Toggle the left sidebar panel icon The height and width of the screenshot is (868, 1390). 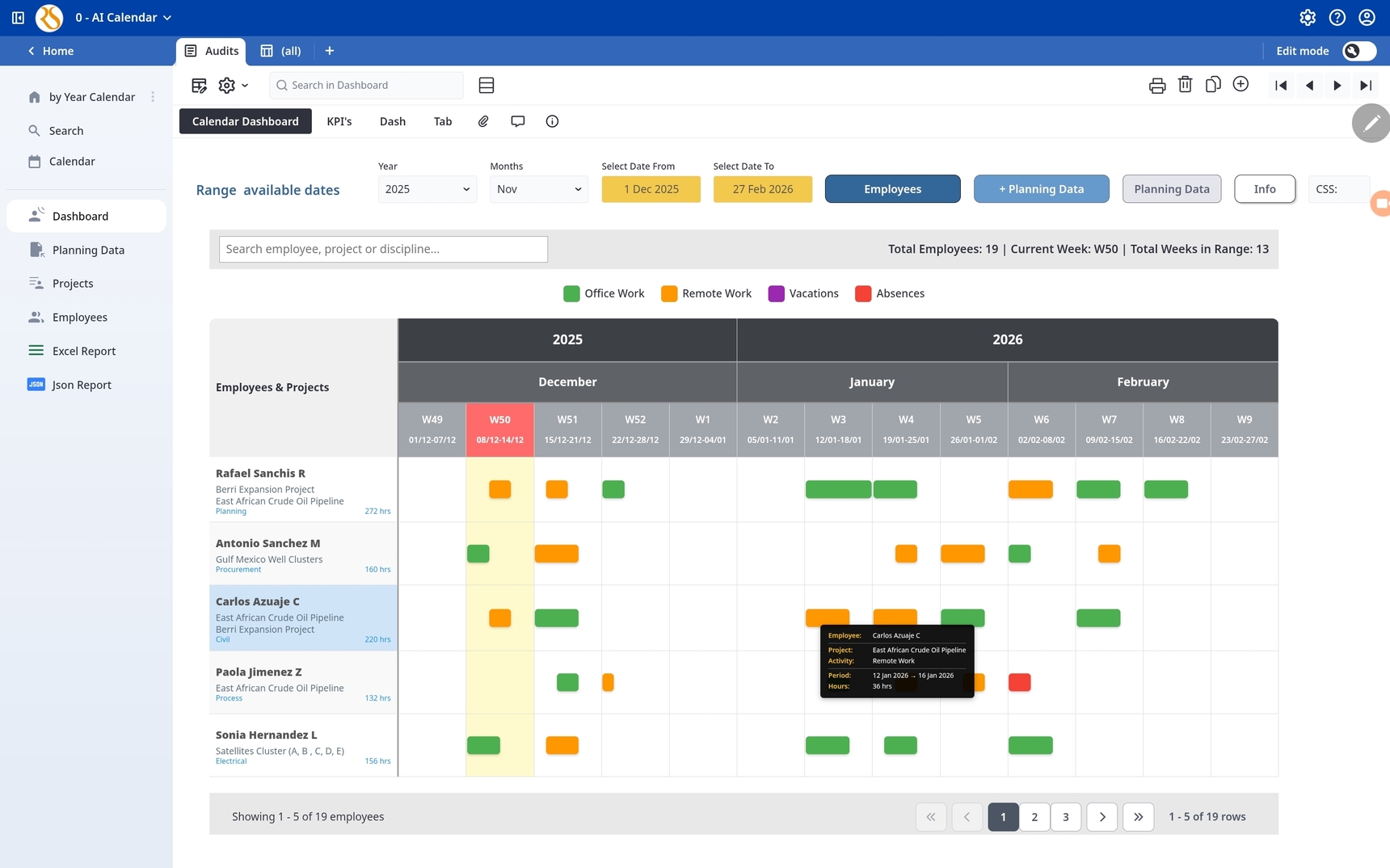pos(18,17)
